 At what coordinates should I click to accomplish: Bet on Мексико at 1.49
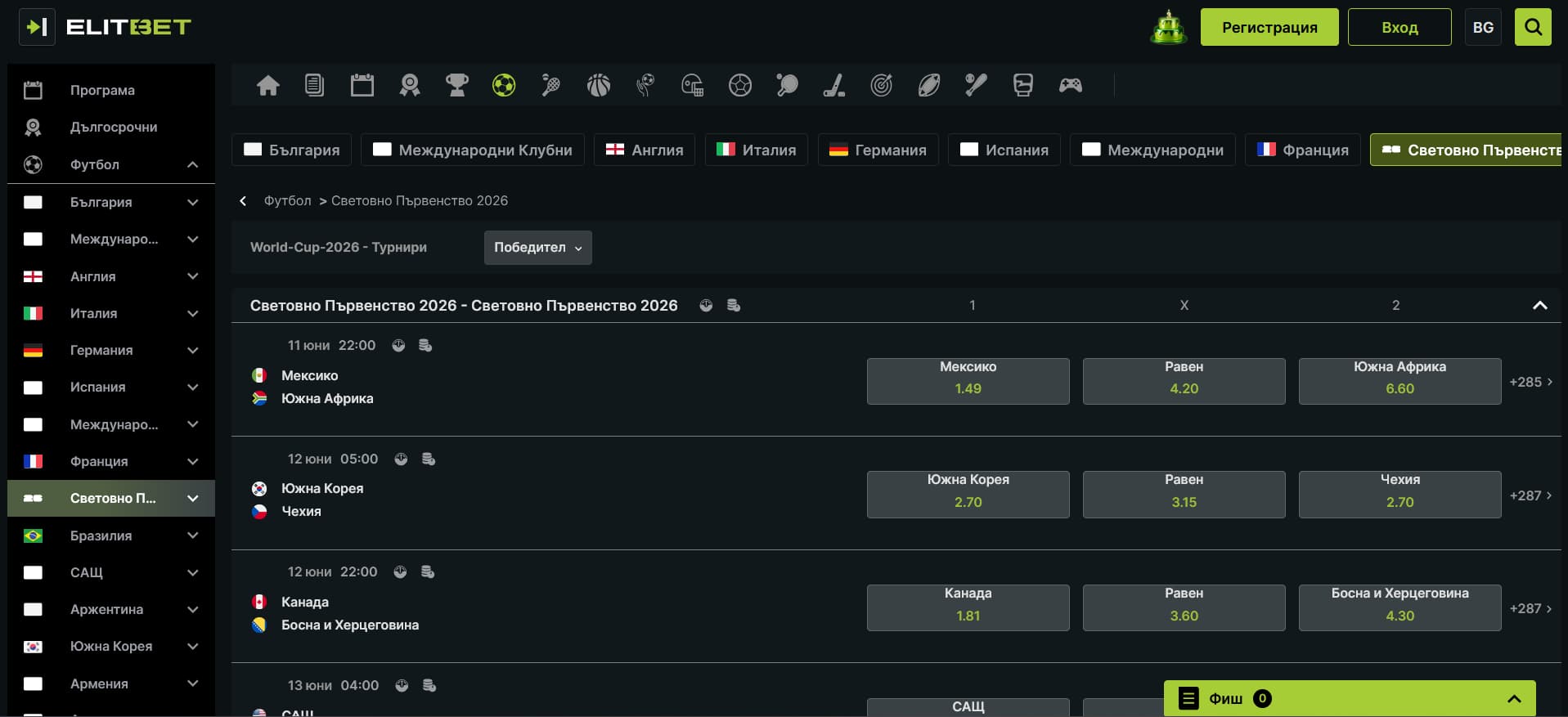[968, 381]
